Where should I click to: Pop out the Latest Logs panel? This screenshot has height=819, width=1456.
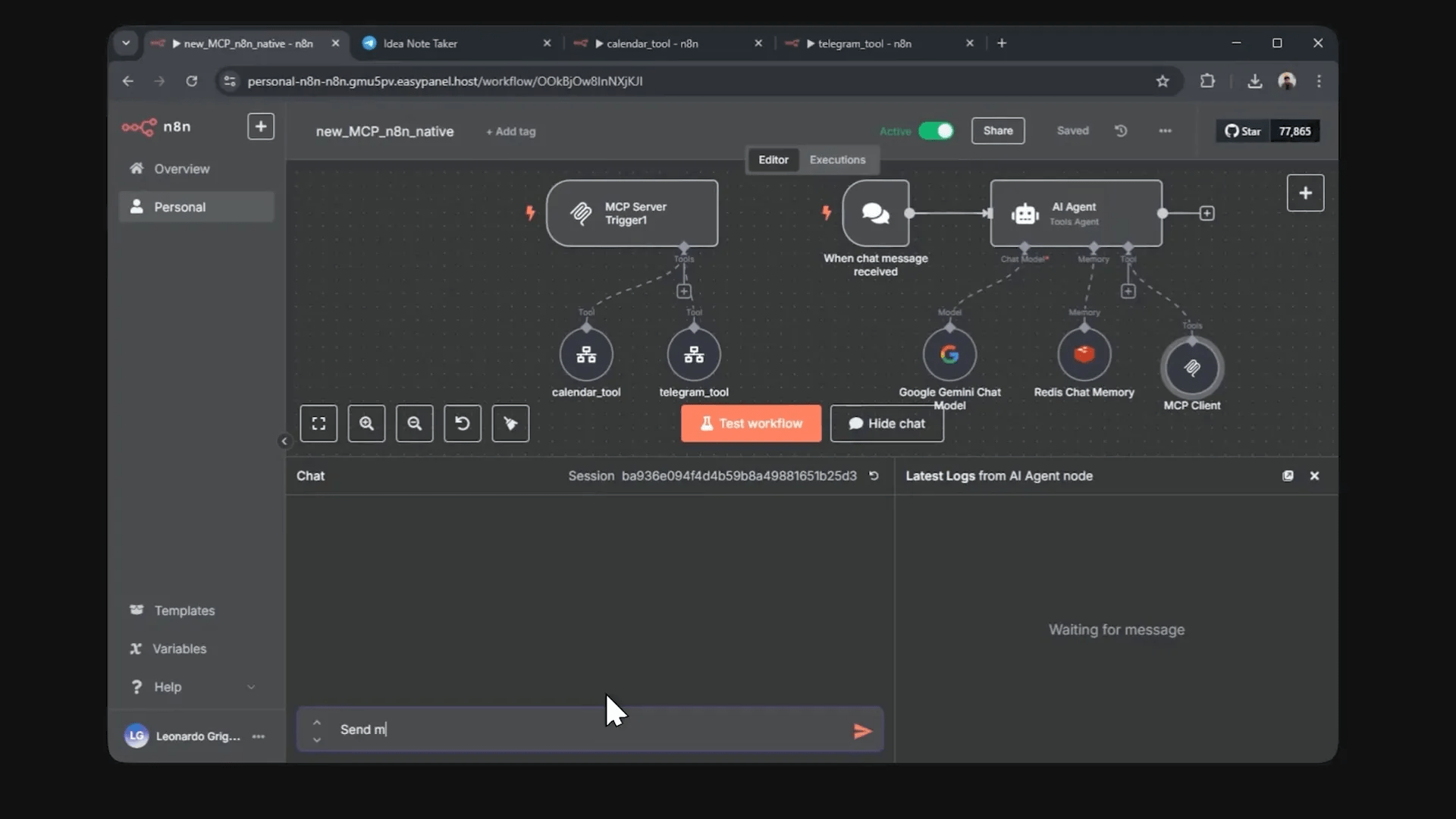pos(1288,475)
